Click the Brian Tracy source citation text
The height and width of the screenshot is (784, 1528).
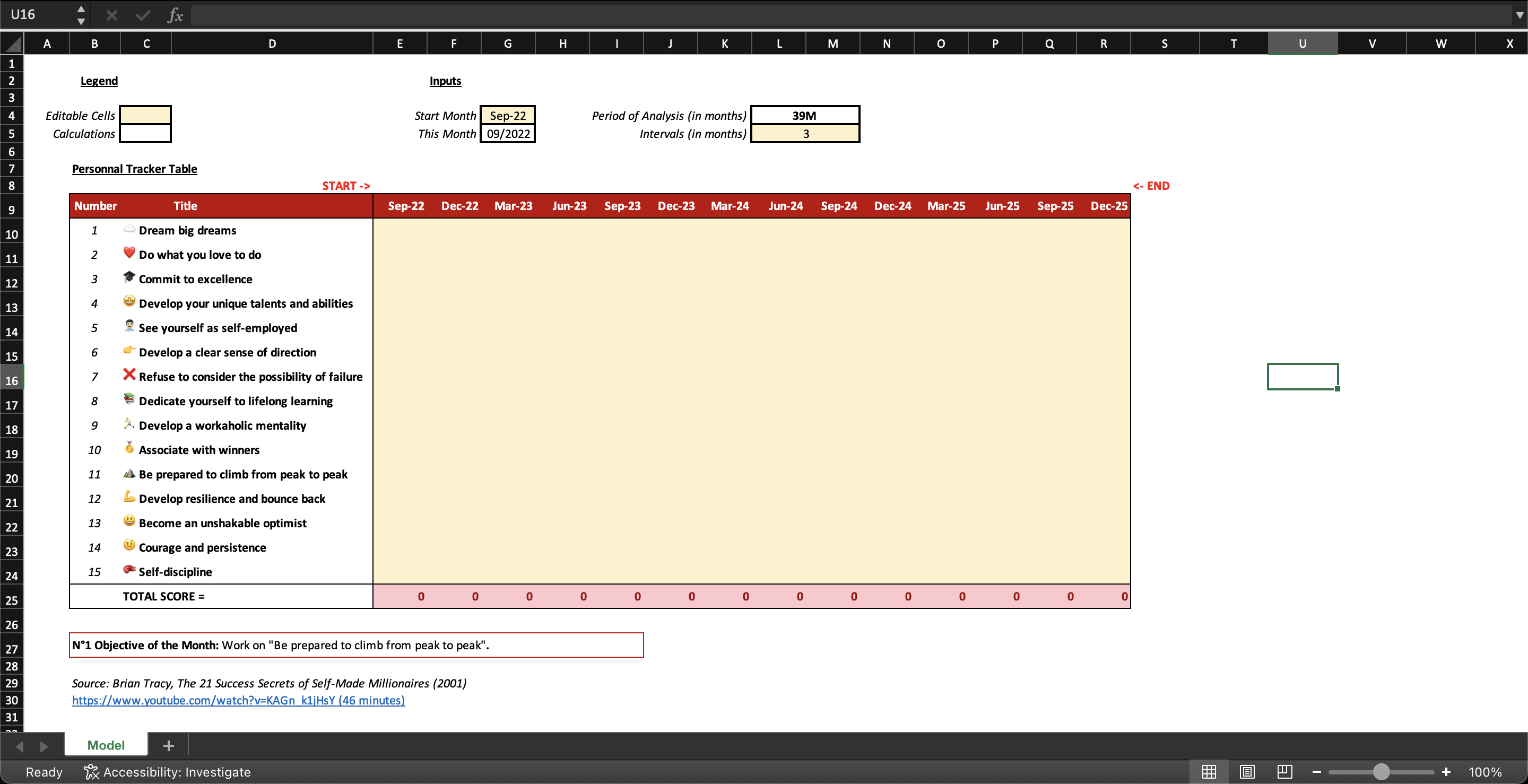270,683
